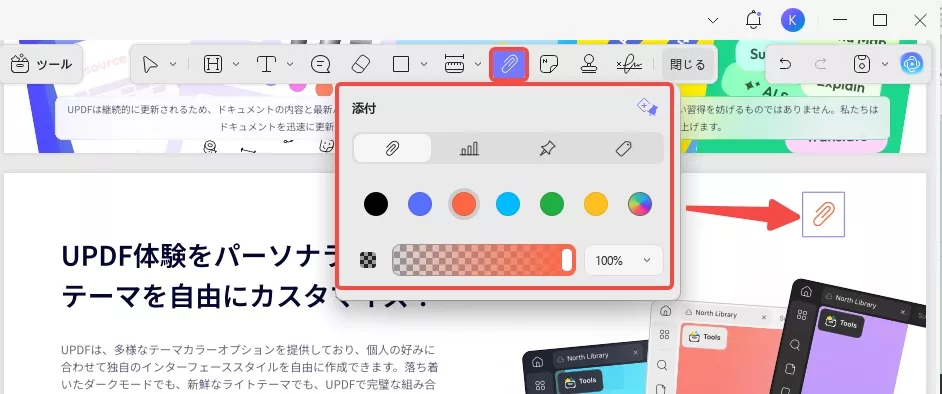
Task: Expand the save options dropdown arrow
Action: (x=884, y=64)
